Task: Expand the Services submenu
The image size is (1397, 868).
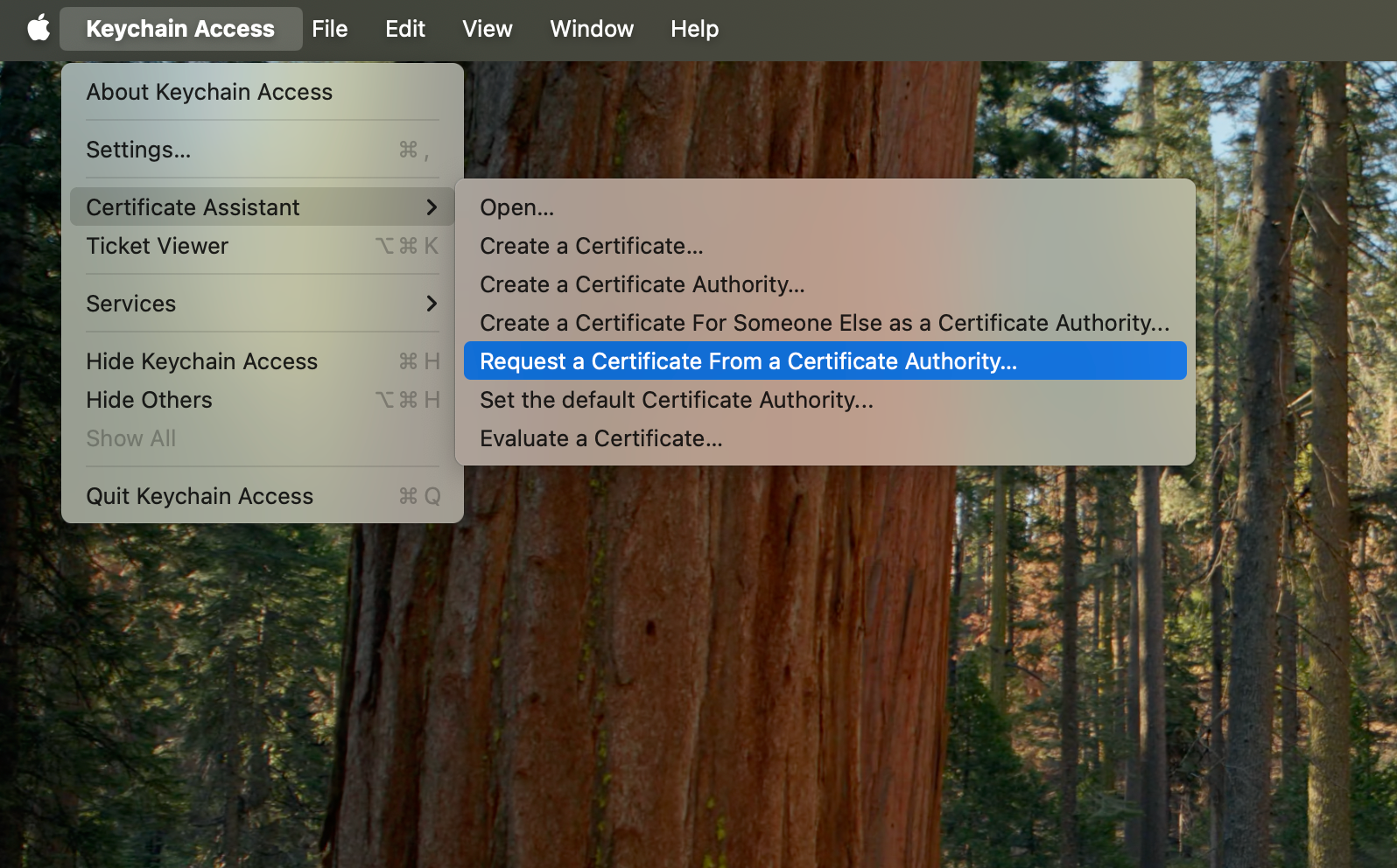Action: point(263,304)
